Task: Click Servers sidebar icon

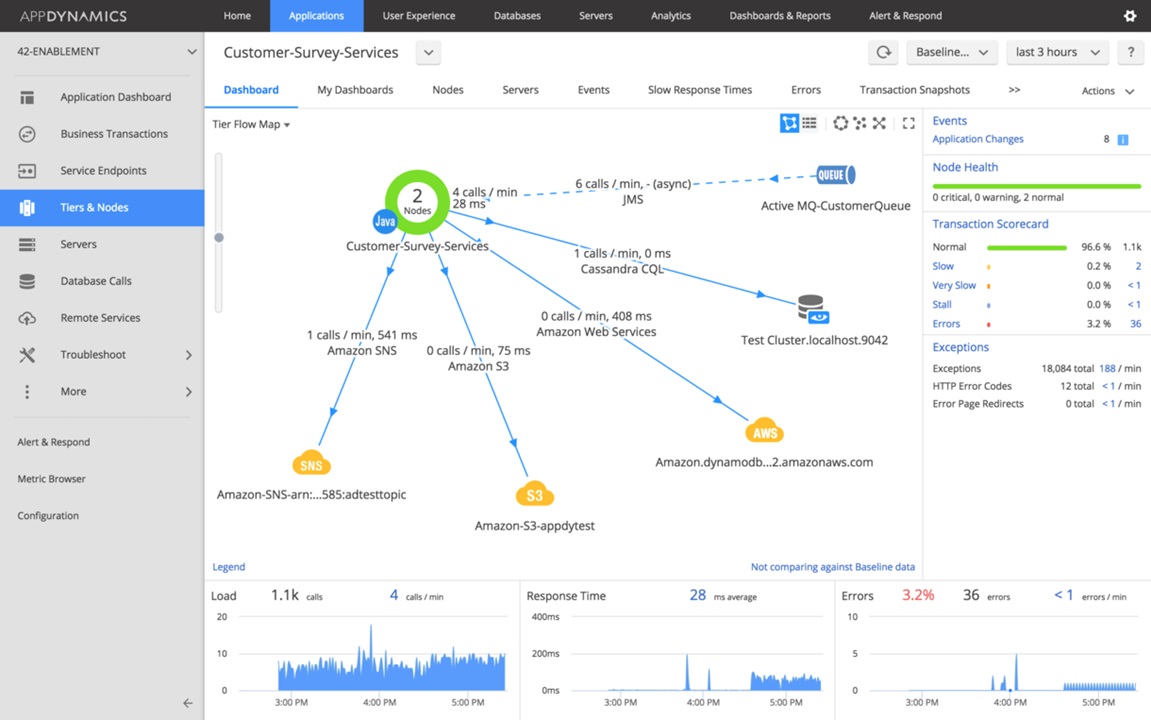Action: pyautogui.click(x=27, y=244)
